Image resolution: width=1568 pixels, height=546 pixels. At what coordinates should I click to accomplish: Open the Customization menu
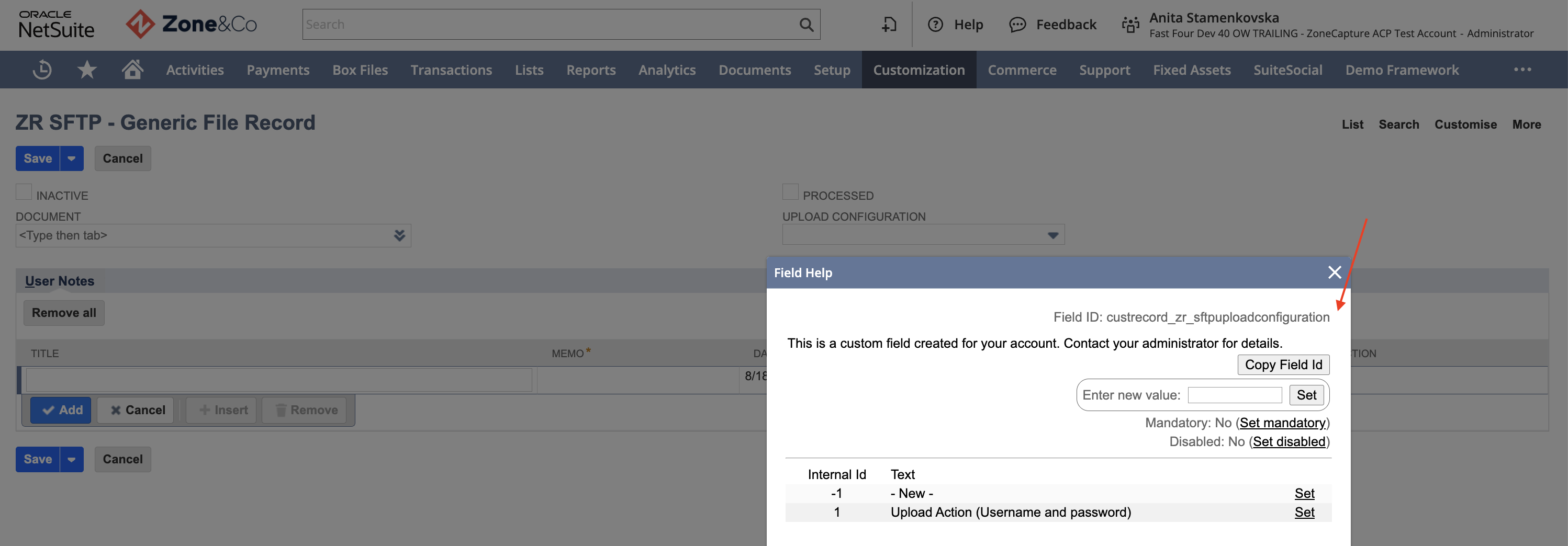919,70
